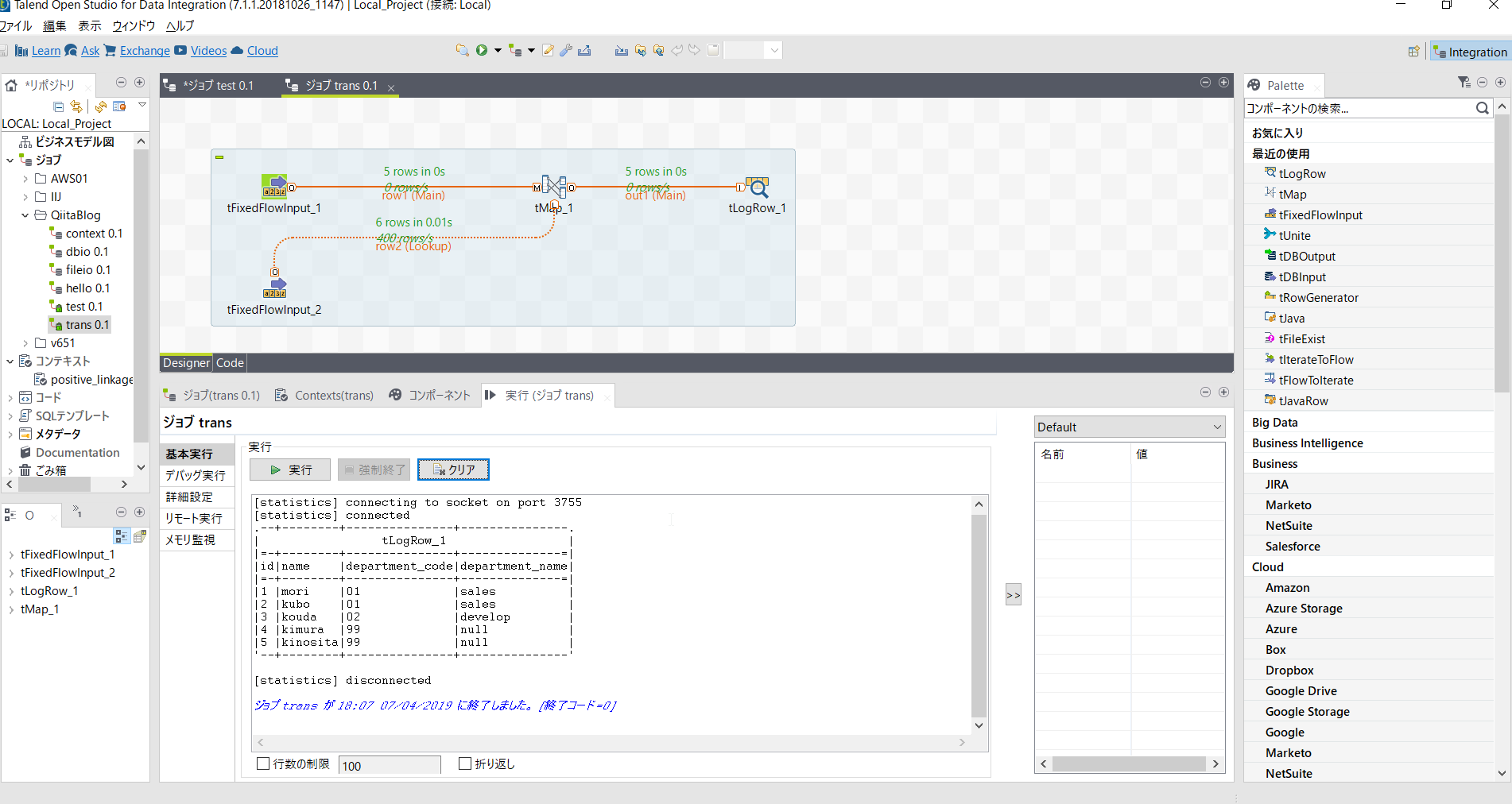Viewport: 1512px width, 804px height.
Task: Run the job using the green Run icon
Action: coord(482,49)
